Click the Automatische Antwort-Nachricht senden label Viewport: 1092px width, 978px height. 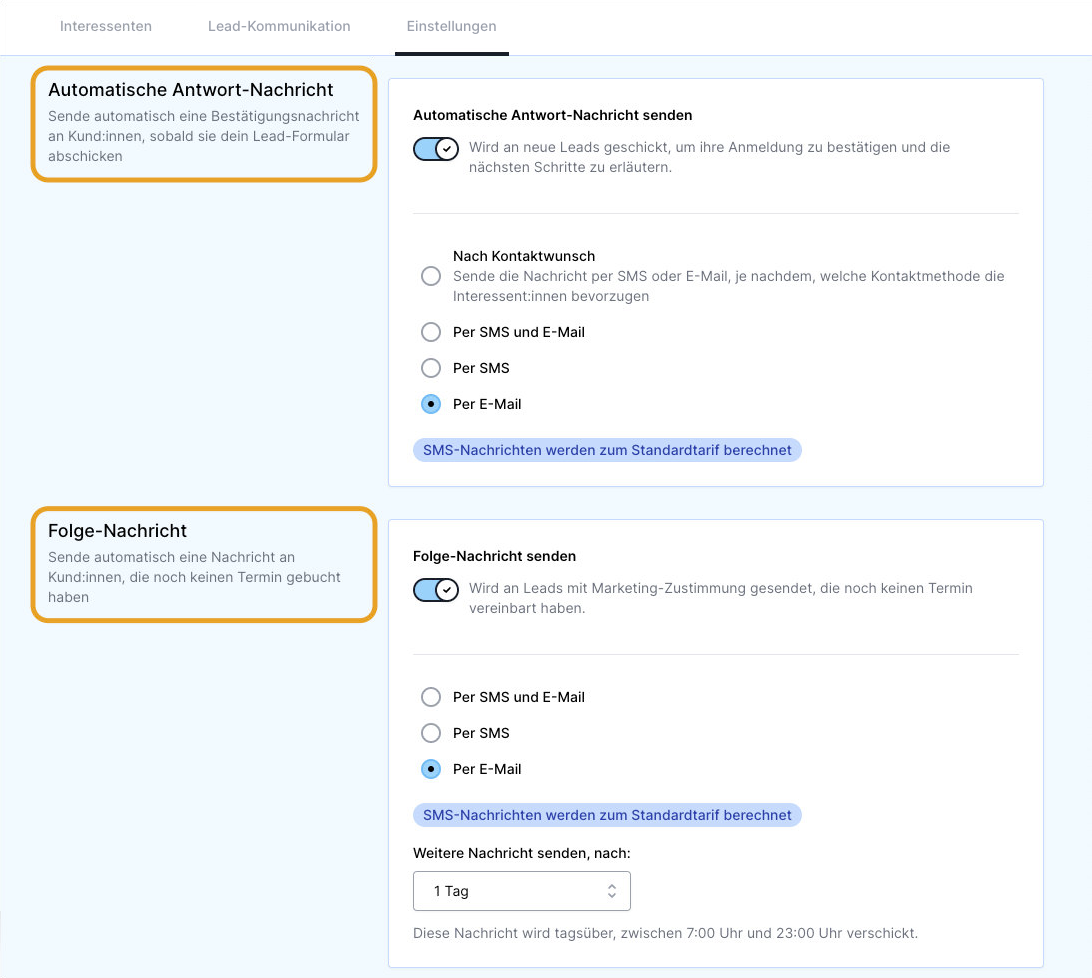(x=552, y=116)
